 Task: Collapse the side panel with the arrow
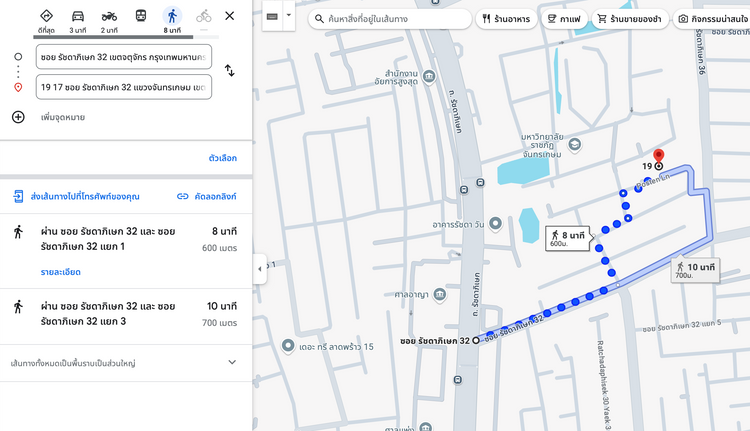(x=261, y=268)
